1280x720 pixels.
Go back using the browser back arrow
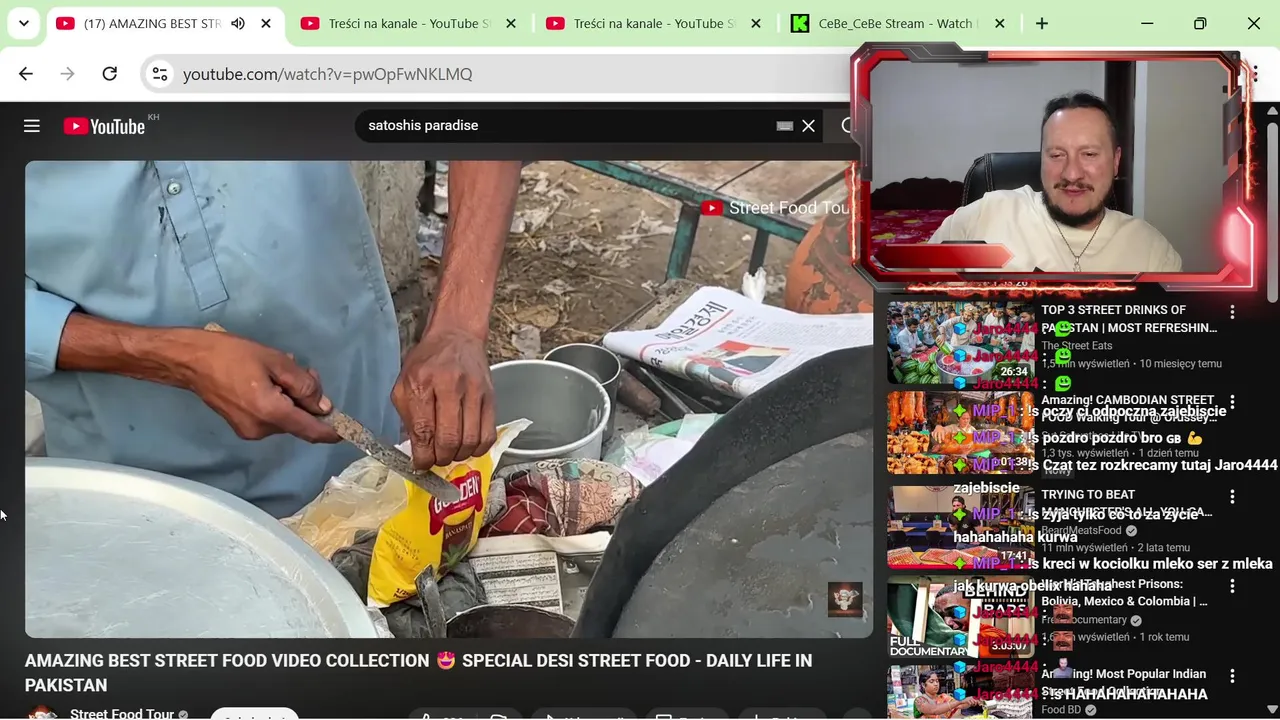click(26, 74)
